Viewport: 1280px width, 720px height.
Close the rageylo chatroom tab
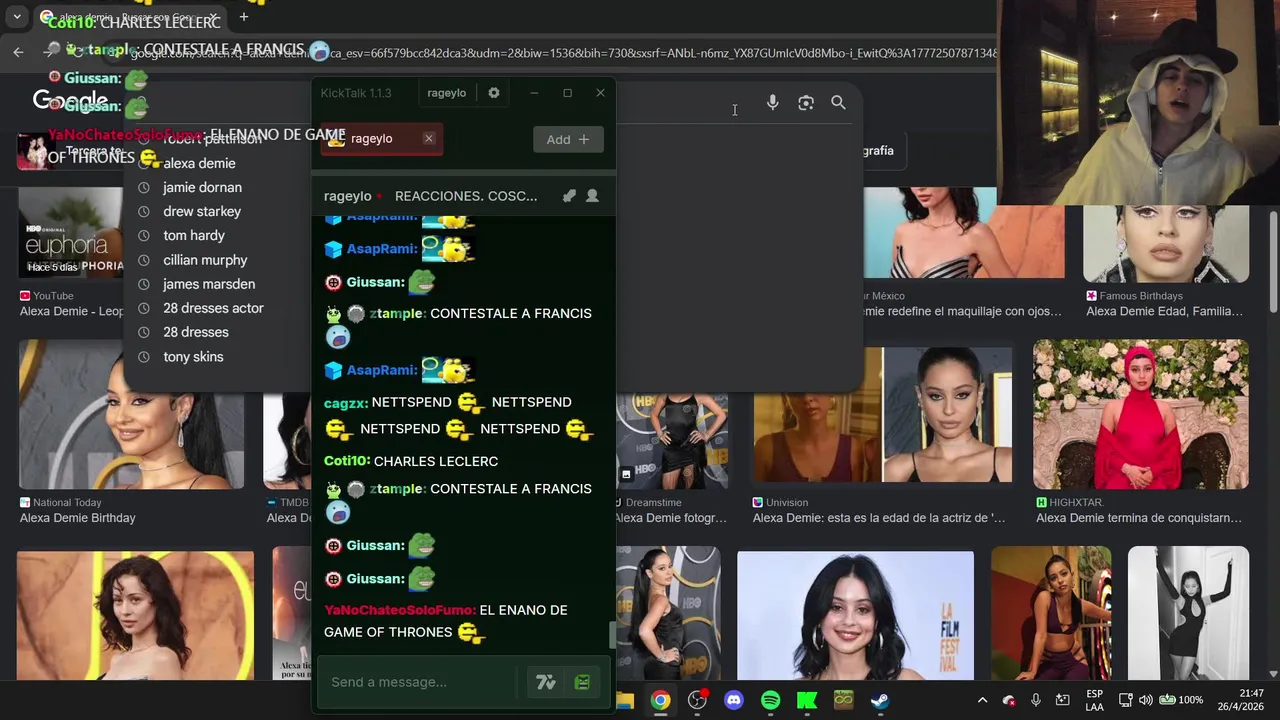click(x=429, y=139)
